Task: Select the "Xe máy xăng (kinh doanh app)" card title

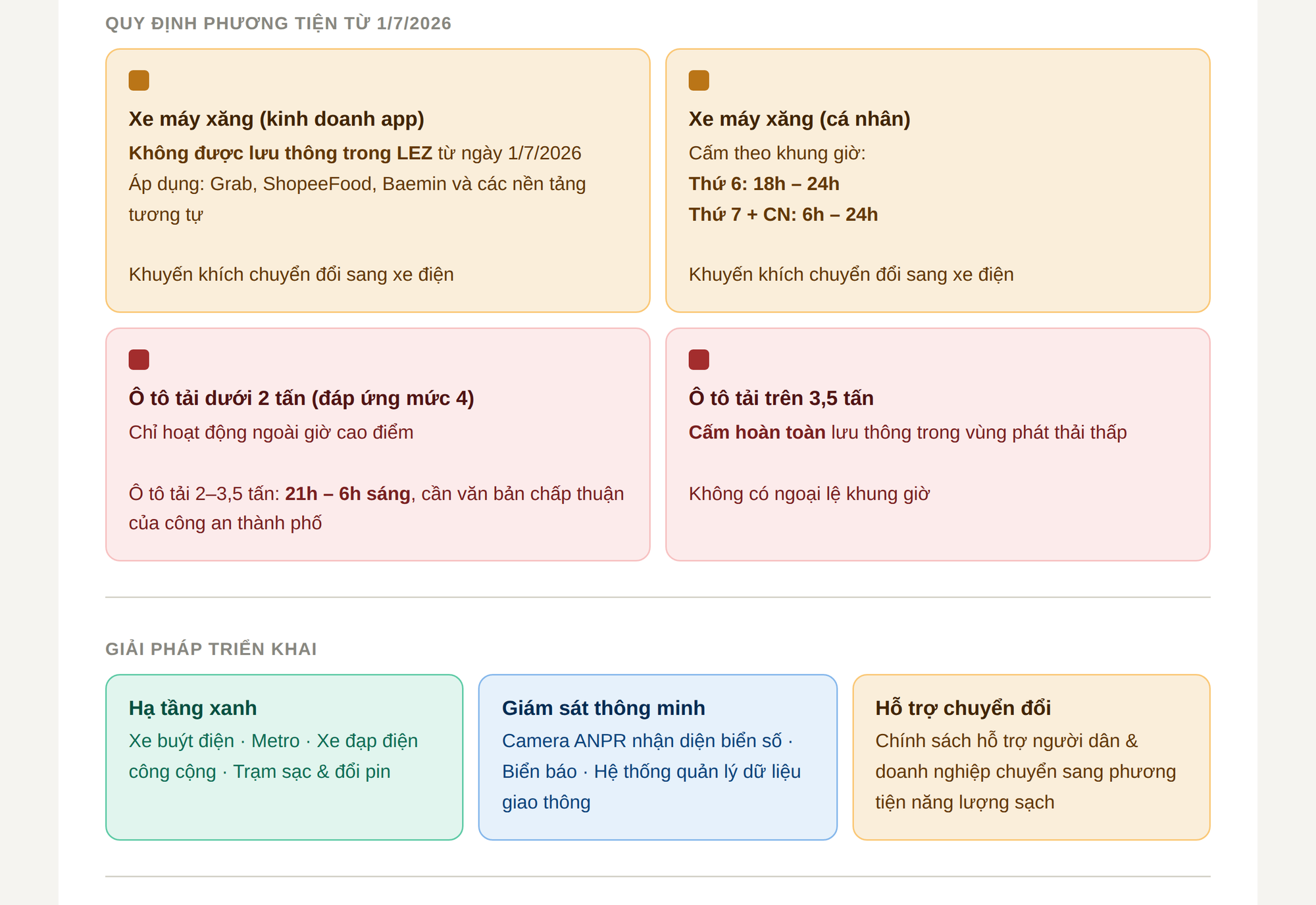Action: [276, 119]
